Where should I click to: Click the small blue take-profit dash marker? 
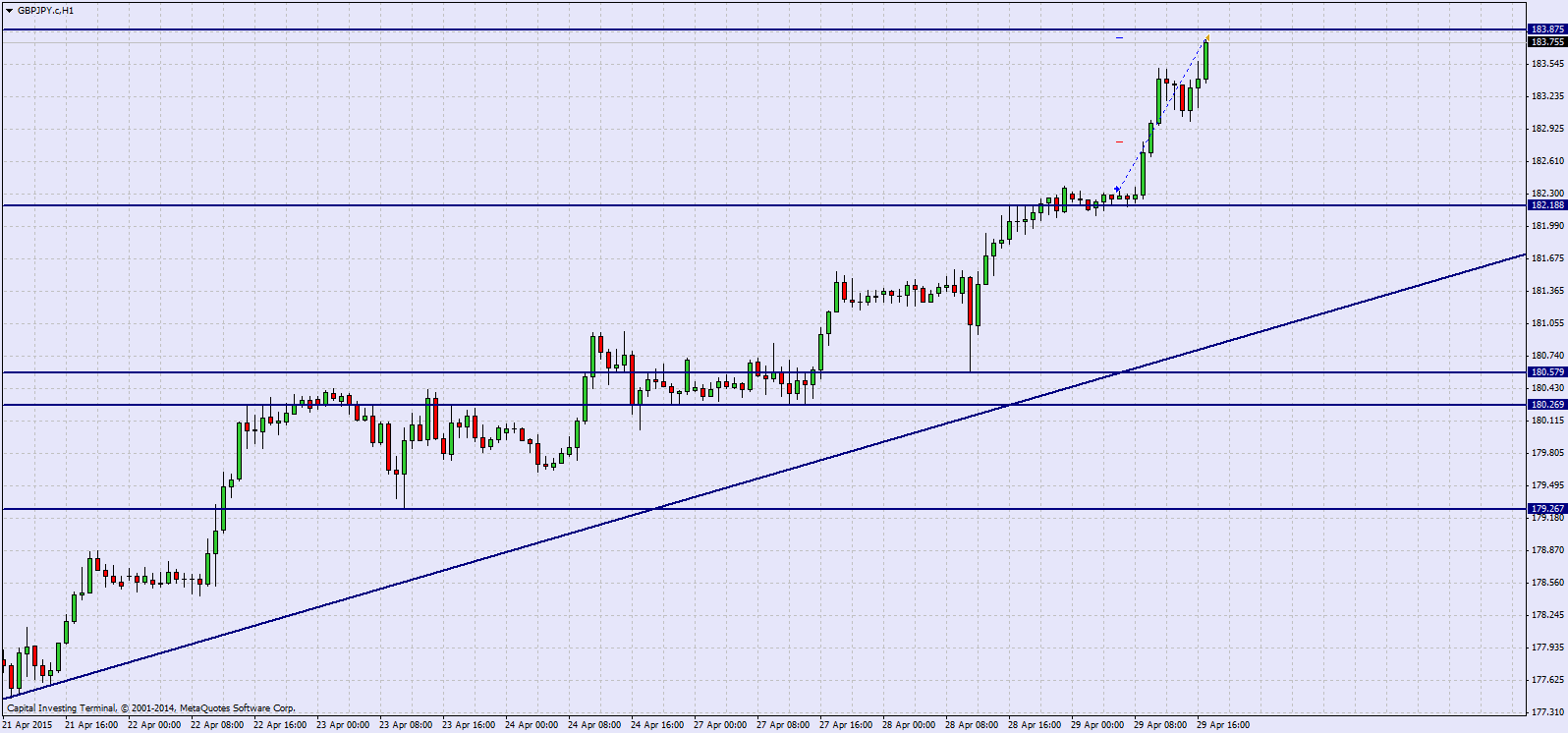[x=1119, y=37]
